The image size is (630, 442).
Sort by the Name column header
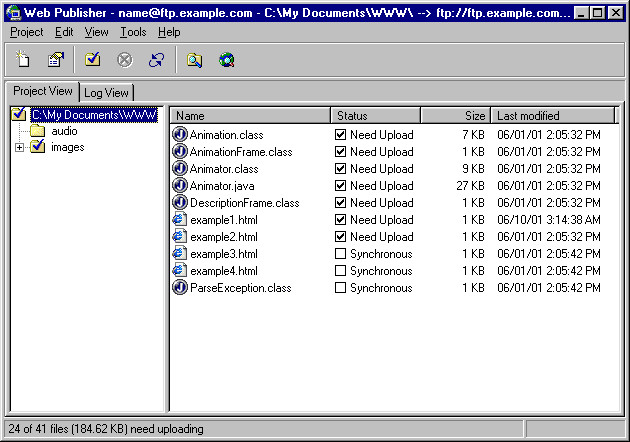250,116
